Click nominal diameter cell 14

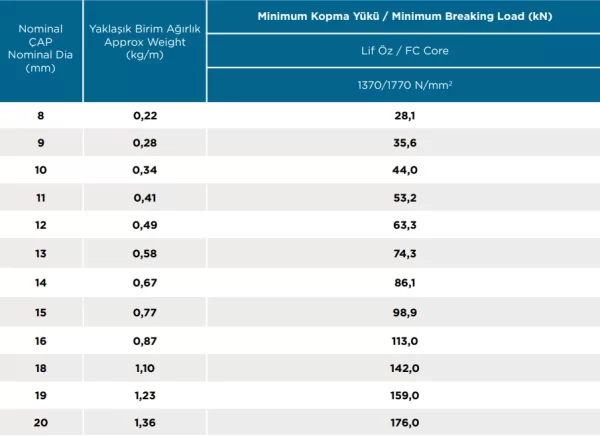click(x=41, y=282)
